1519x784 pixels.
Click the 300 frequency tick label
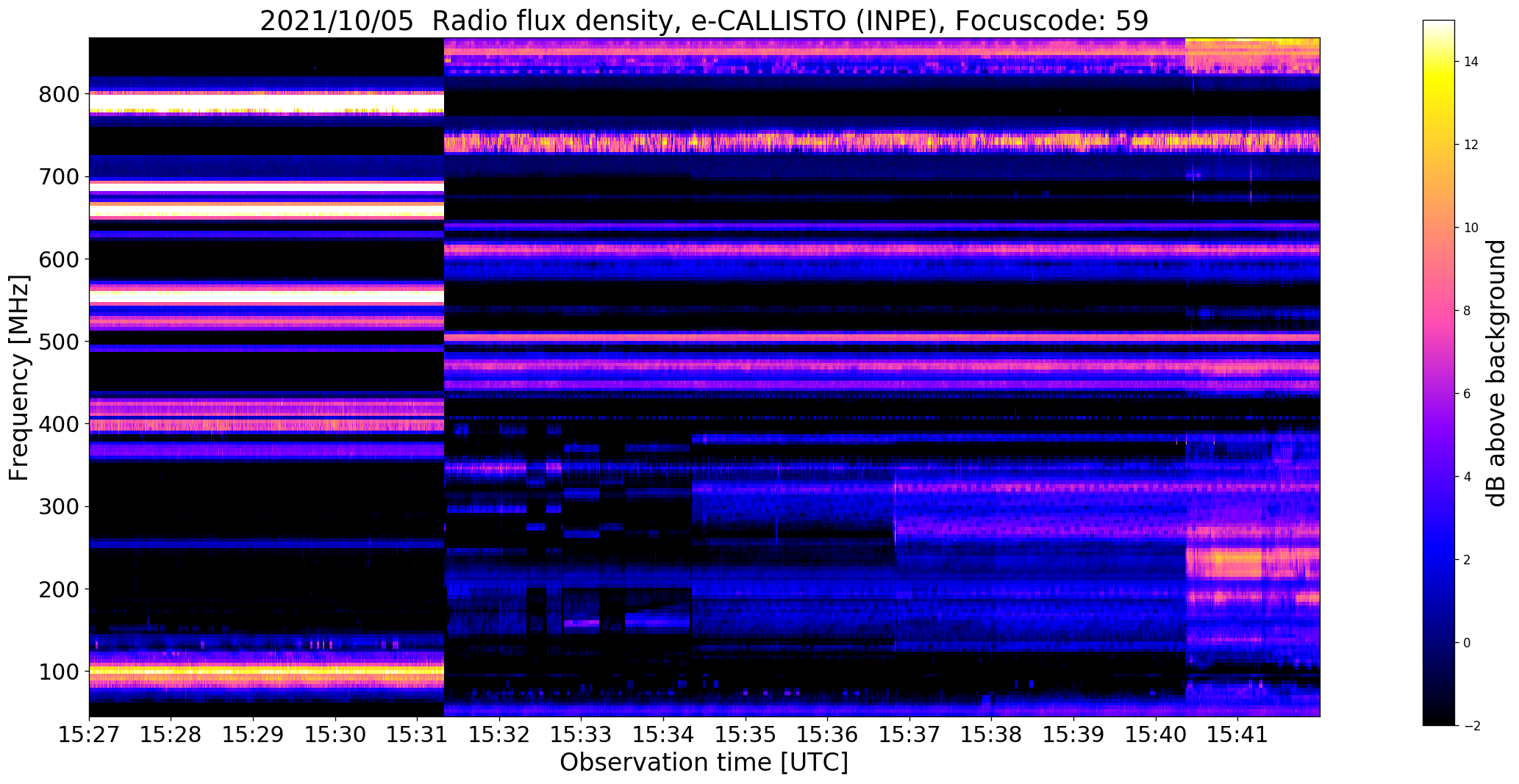click(60, 507)
